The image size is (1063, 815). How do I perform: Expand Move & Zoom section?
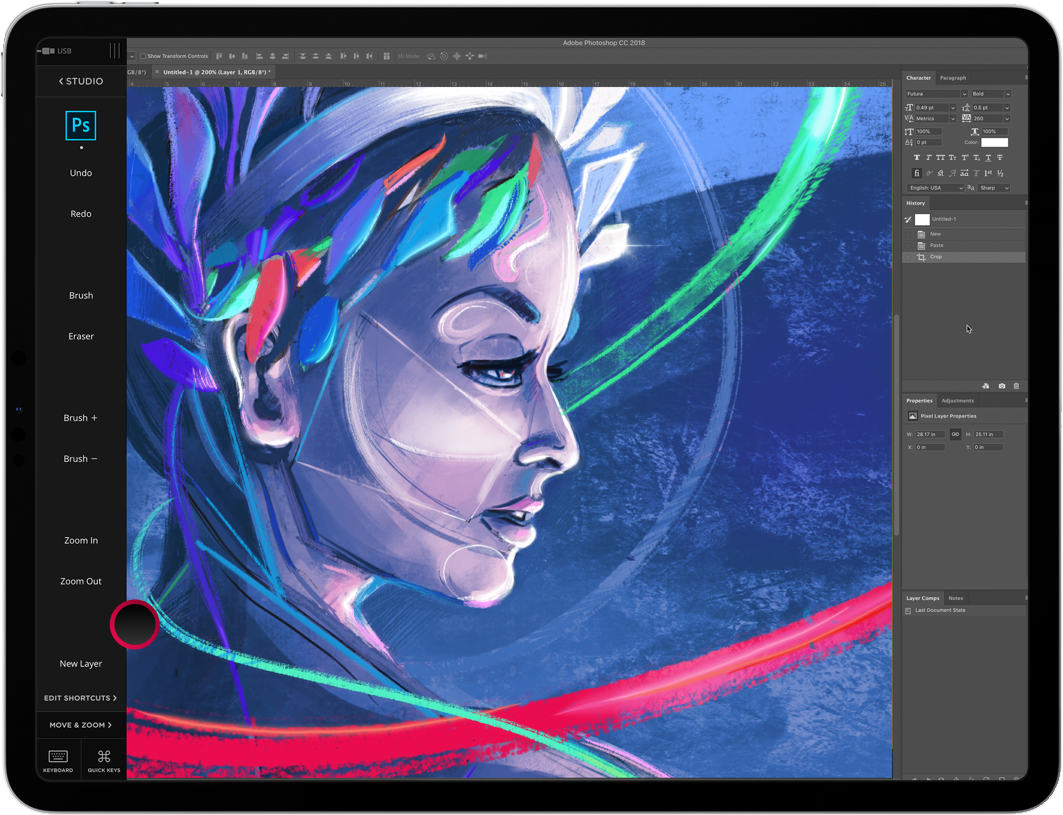(81, 725)
